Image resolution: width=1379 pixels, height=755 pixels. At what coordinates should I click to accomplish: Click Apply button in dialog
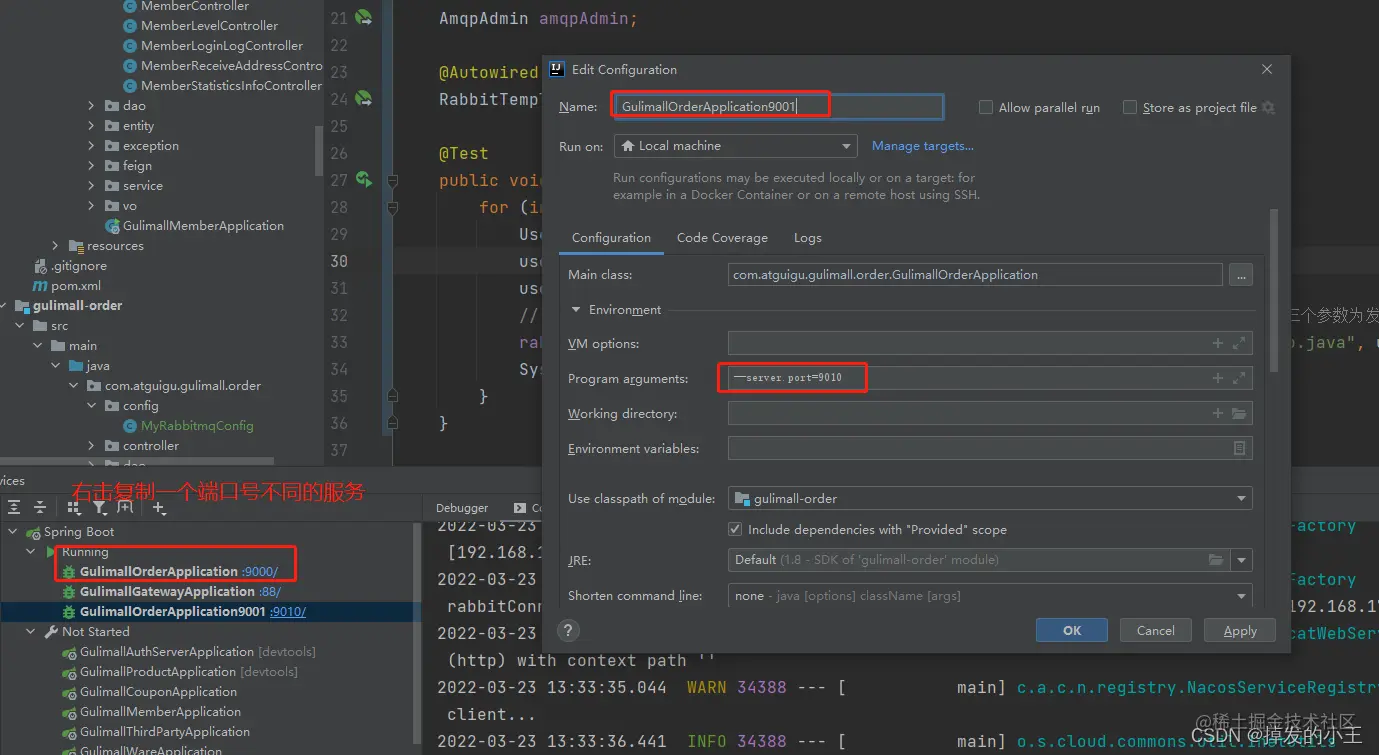tap(1240, 630)
